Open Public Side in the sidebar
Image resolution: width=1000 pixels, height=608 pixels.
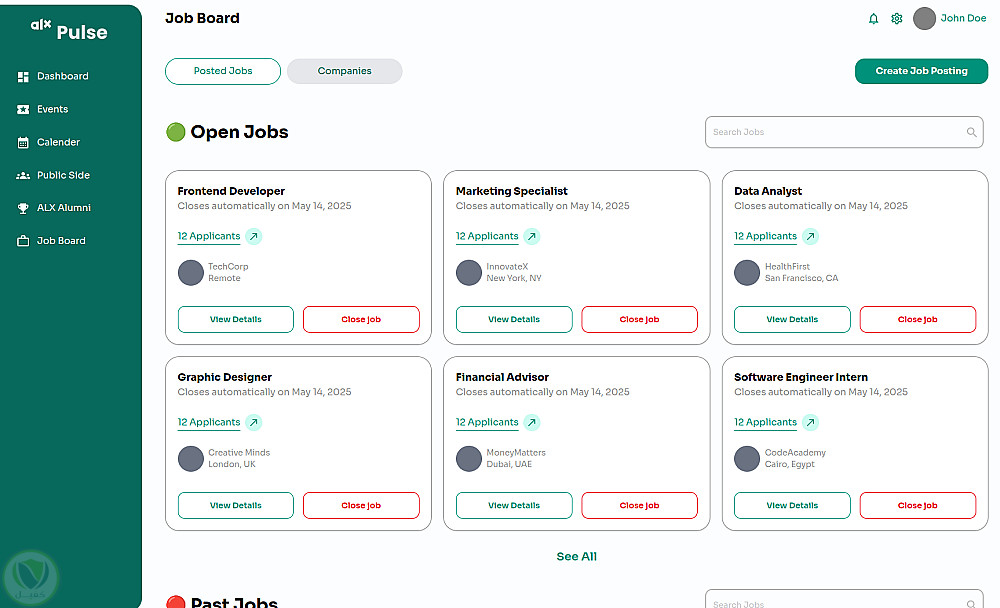(63, 176)
